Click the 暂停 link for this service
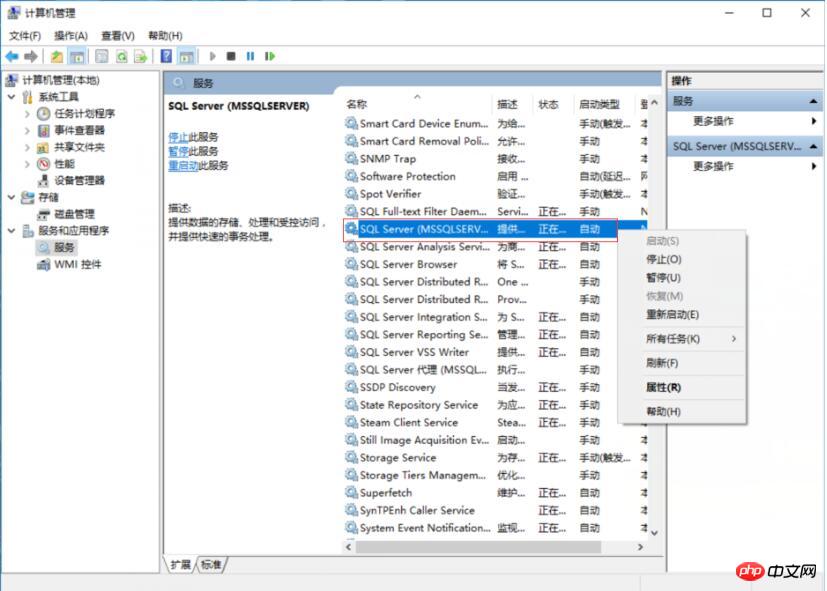Viewport: 827px width, 591px height. click(x=178, y=151)
